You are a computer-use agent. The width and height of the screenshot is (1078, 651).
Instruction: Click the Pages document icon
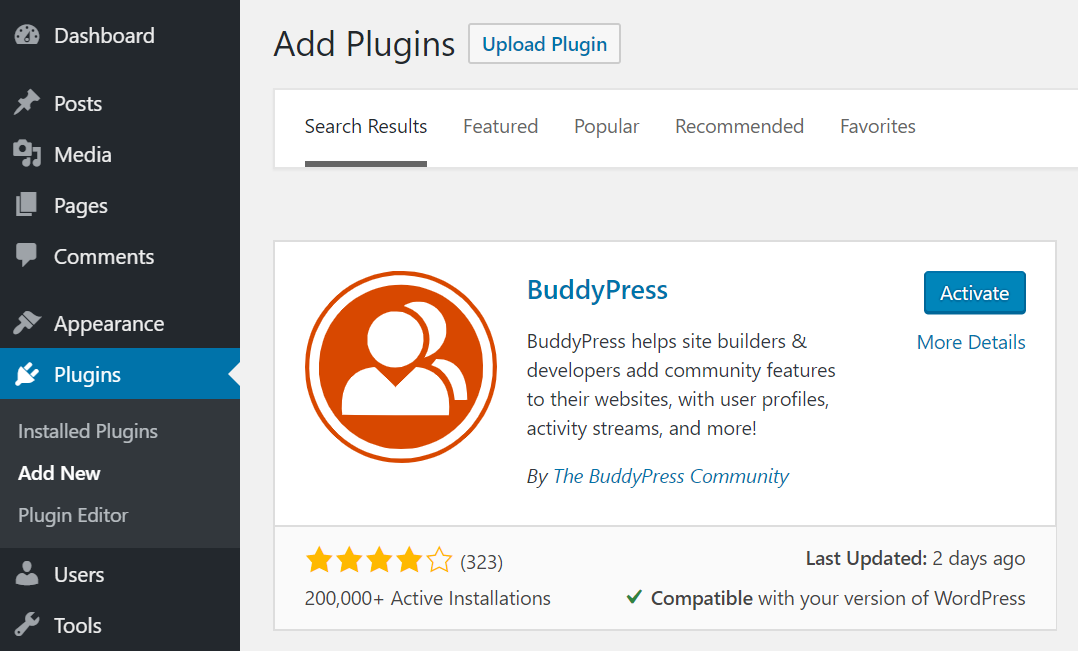click(x=26, y=205)
